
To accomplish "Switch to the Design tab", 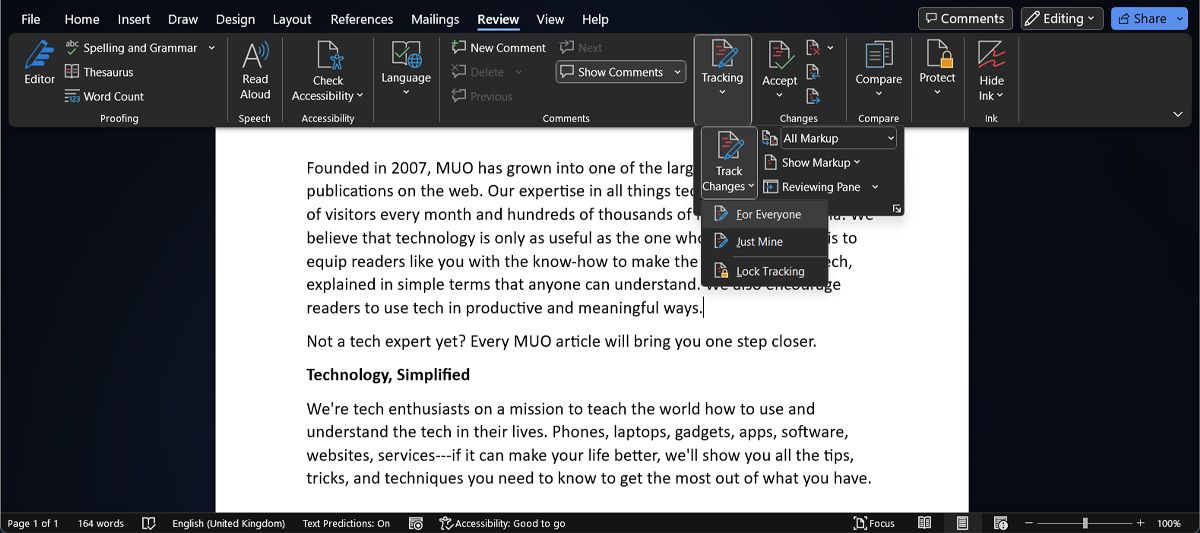I will (x=235, y=19).
